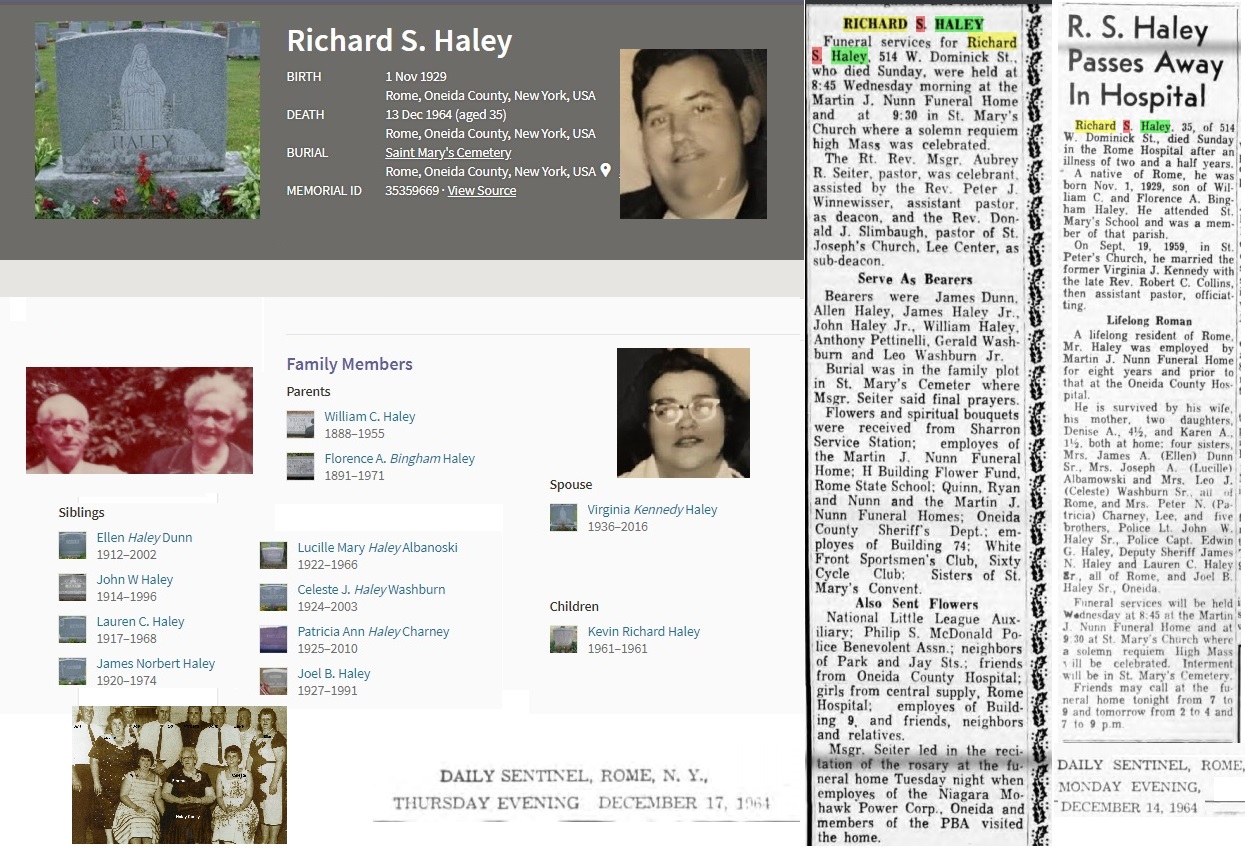Click John W Haley's gravestone thumbnail
This screenshot has height=860, width=1245.
pyautogui.click(x=72, y=587)
